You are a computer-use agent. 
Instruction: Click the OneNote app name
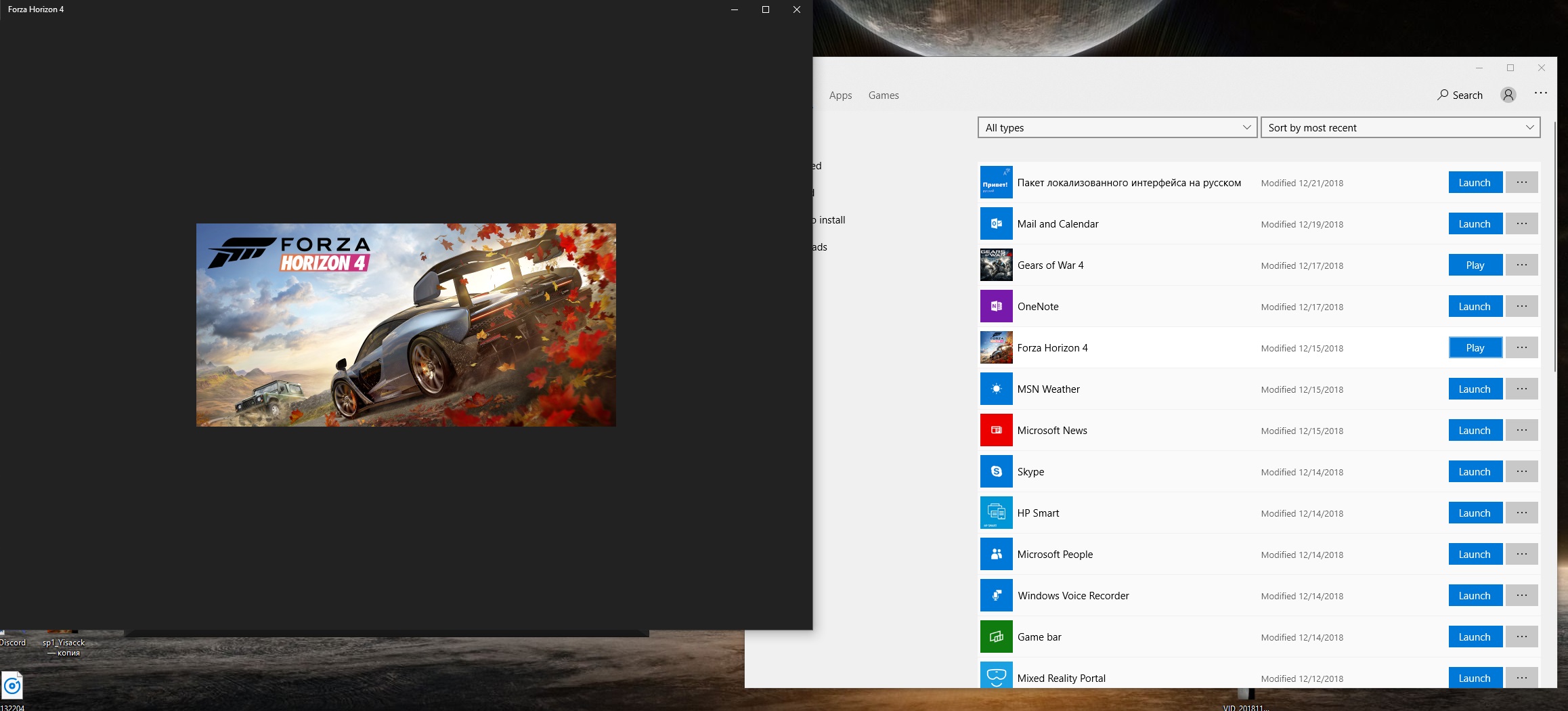tap(1038, 307)
